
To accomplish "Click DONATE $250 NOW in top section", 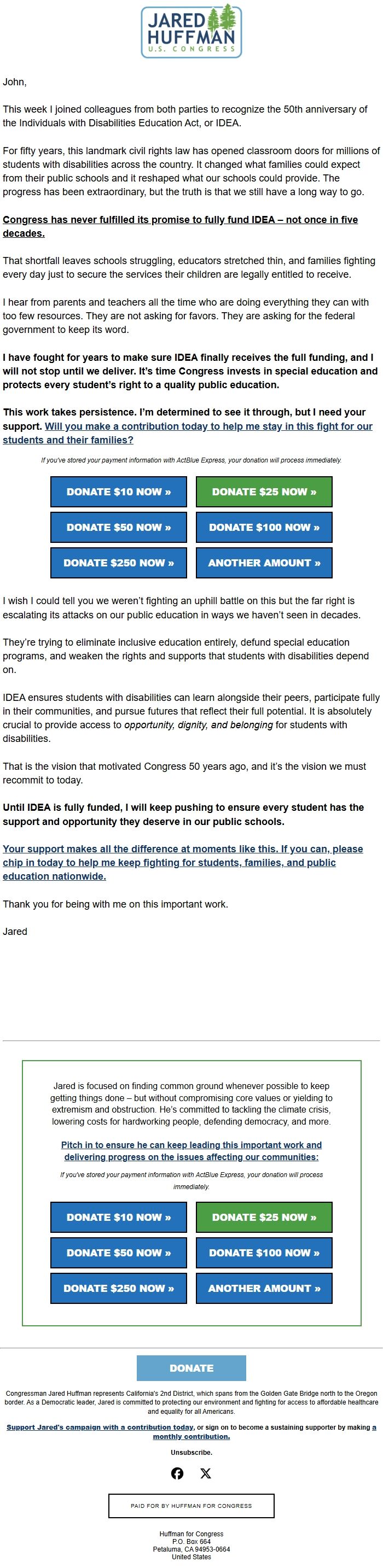I will coord(119,563).
